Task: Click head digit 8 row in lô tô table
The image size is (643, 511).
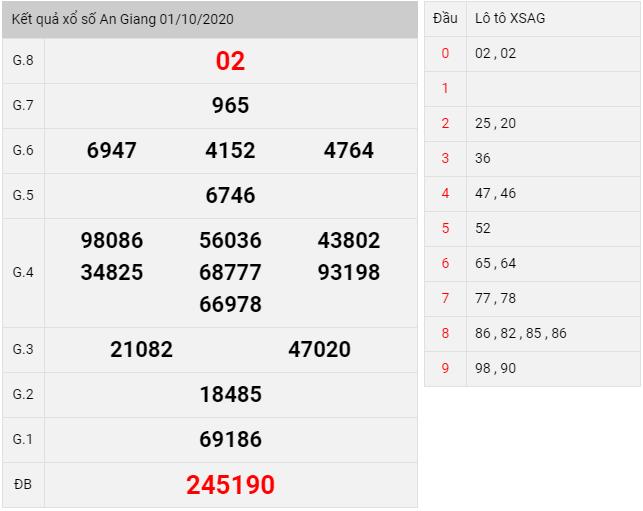Action: (x=532, y=333)
